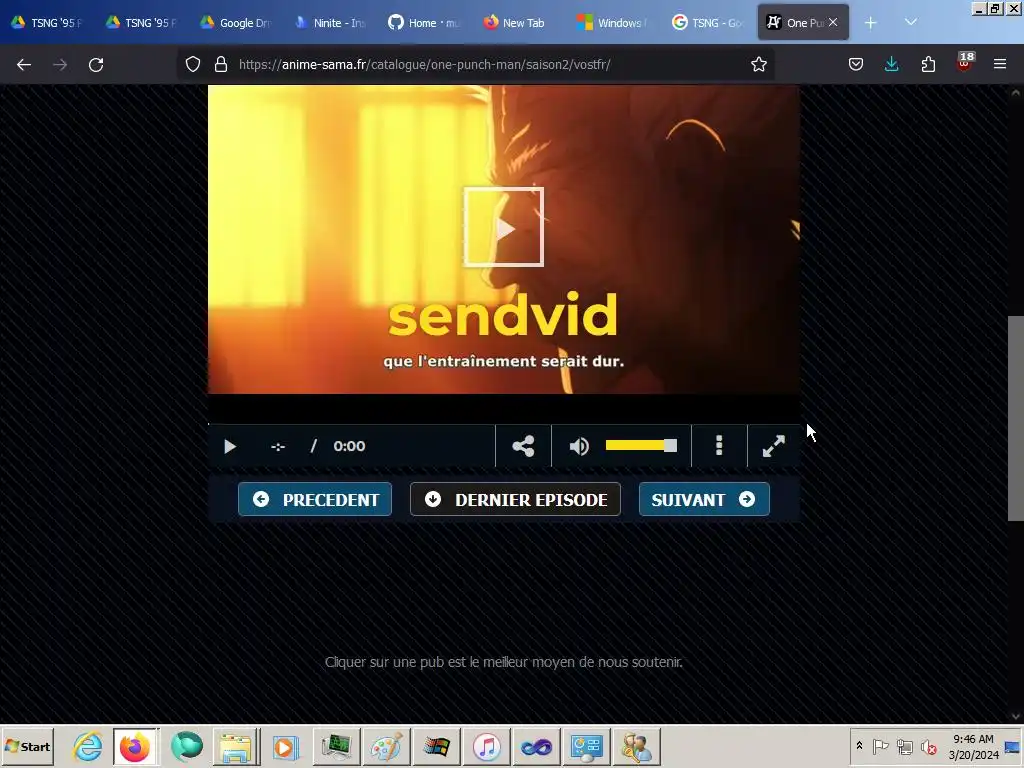Open the media player taskbar icon
Screen dimensions: 1024x768
[x=285, y=746]
